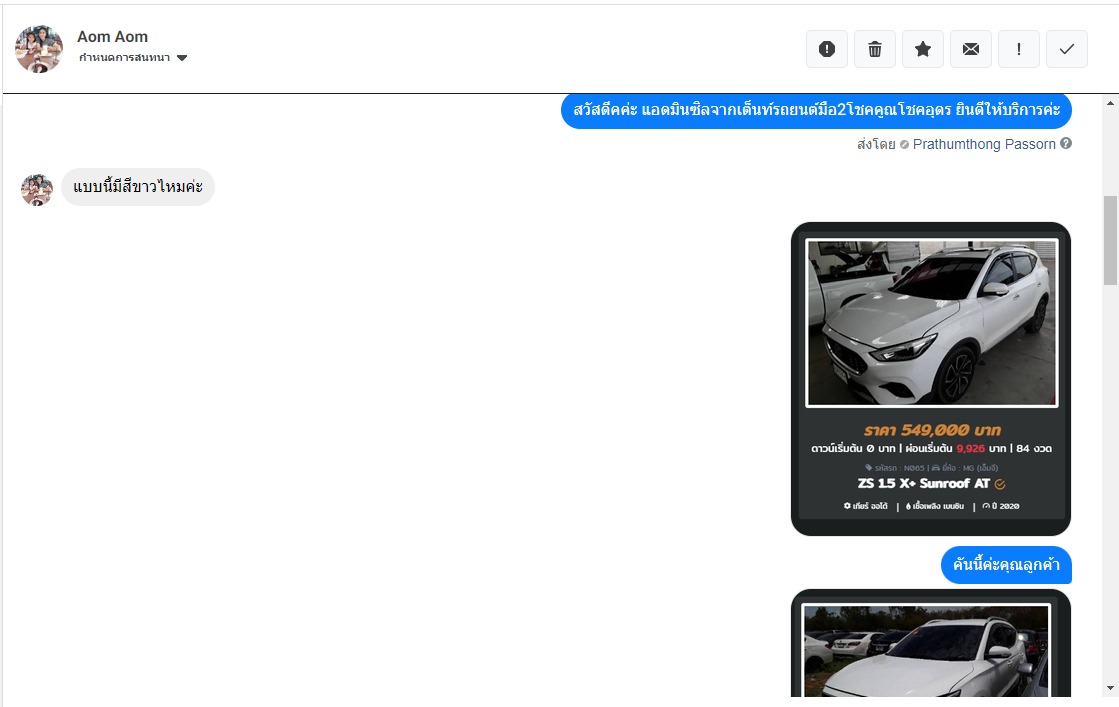Mark conversation unread with envelope icon
This screenshot has width=1119, height=707.
point(971,49)
